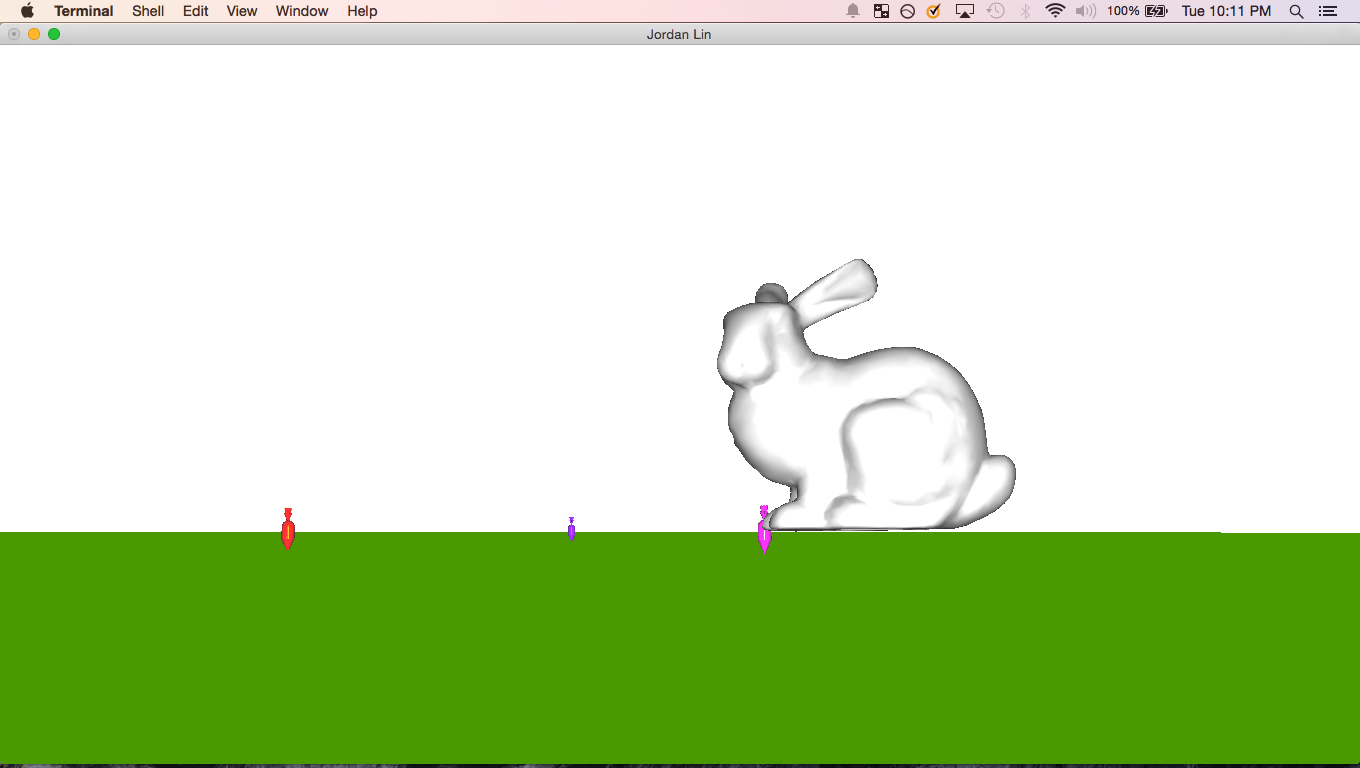The width and height of the screenshot is (1360, 768).
Task: Click the checkered grid menu bar icon
Action: click(881, 11)
